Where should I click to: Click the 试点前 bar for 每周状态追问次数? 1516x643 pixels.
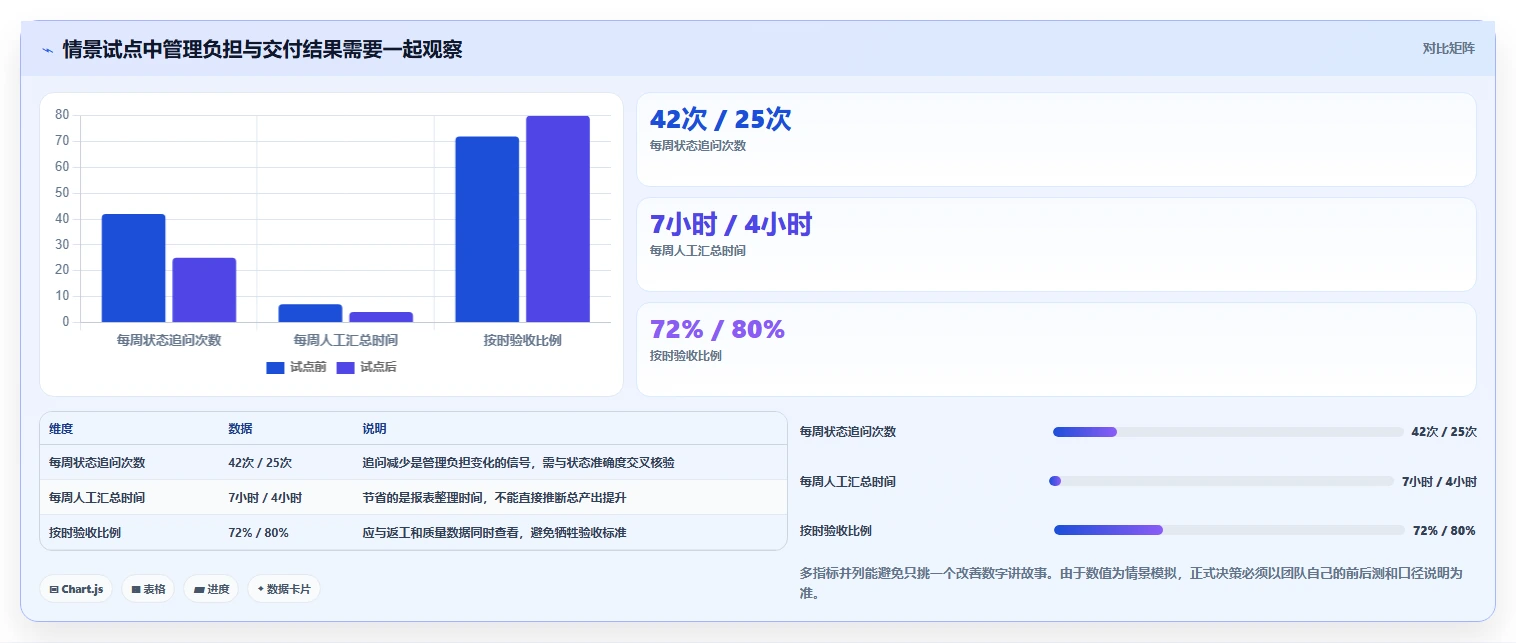pos(133,268)
